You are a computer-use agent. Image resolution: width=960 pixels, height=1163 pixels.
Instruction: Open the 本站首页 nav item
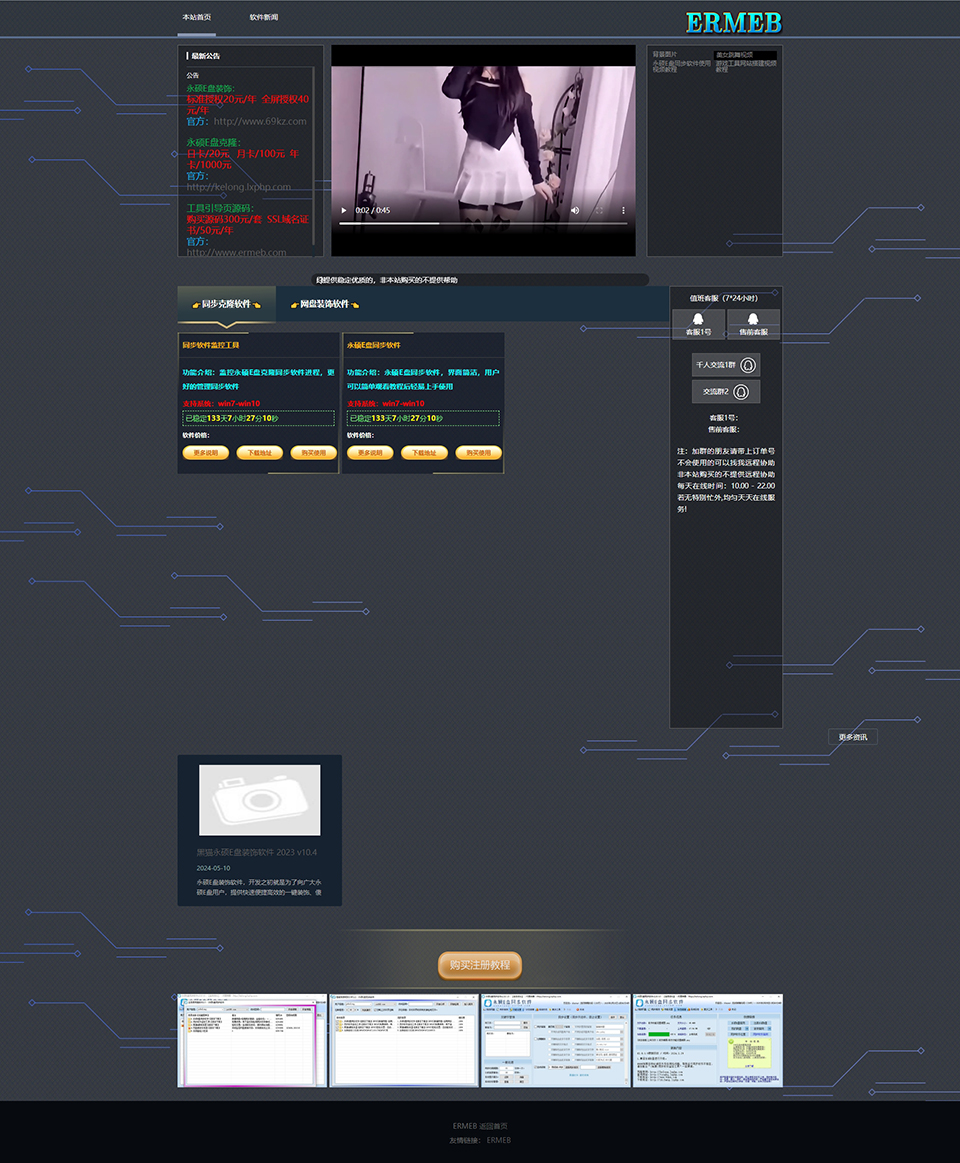click(x=197, y=17)
